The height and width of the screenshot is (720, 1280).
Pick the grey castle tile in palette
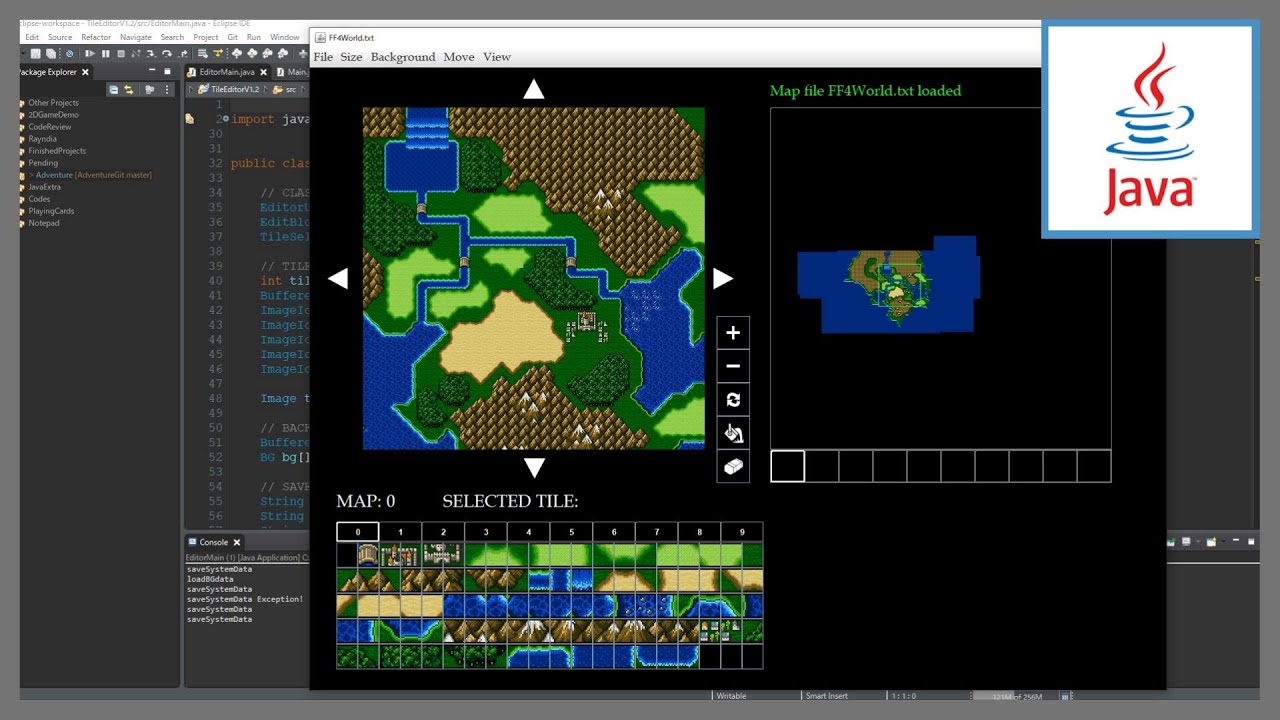point(443,555)
